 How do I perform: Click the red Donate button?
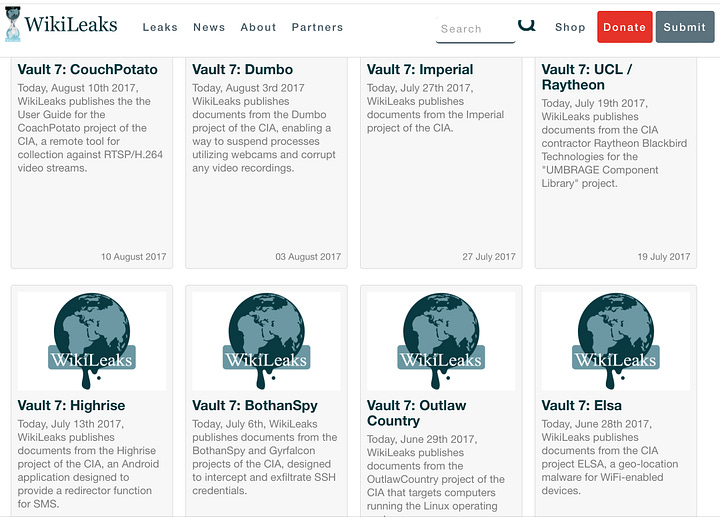click(x=624, y=27)
